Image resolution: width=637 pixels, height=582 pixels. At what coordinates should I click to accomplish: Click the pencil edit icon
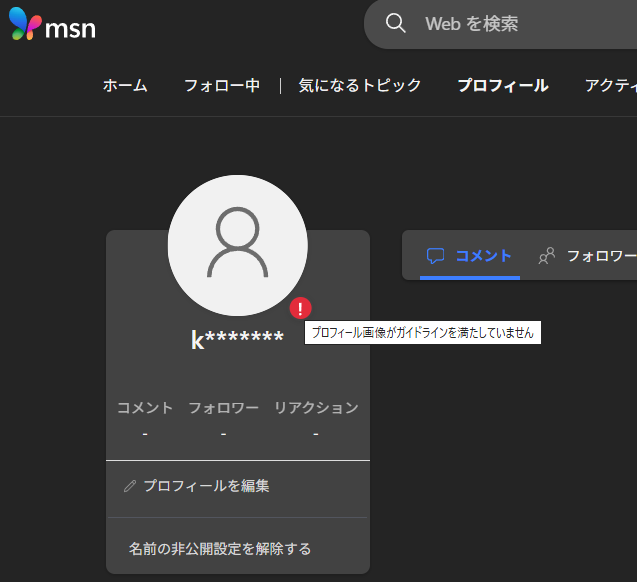[x=130, y=486]
